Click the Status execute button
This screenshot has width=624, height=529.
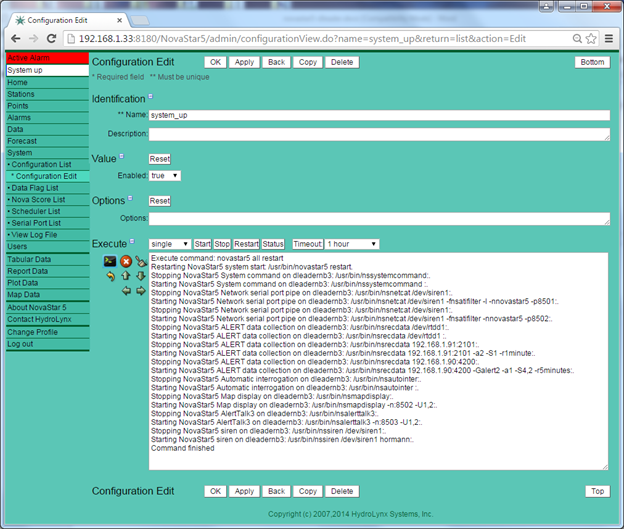pos(273,244)
